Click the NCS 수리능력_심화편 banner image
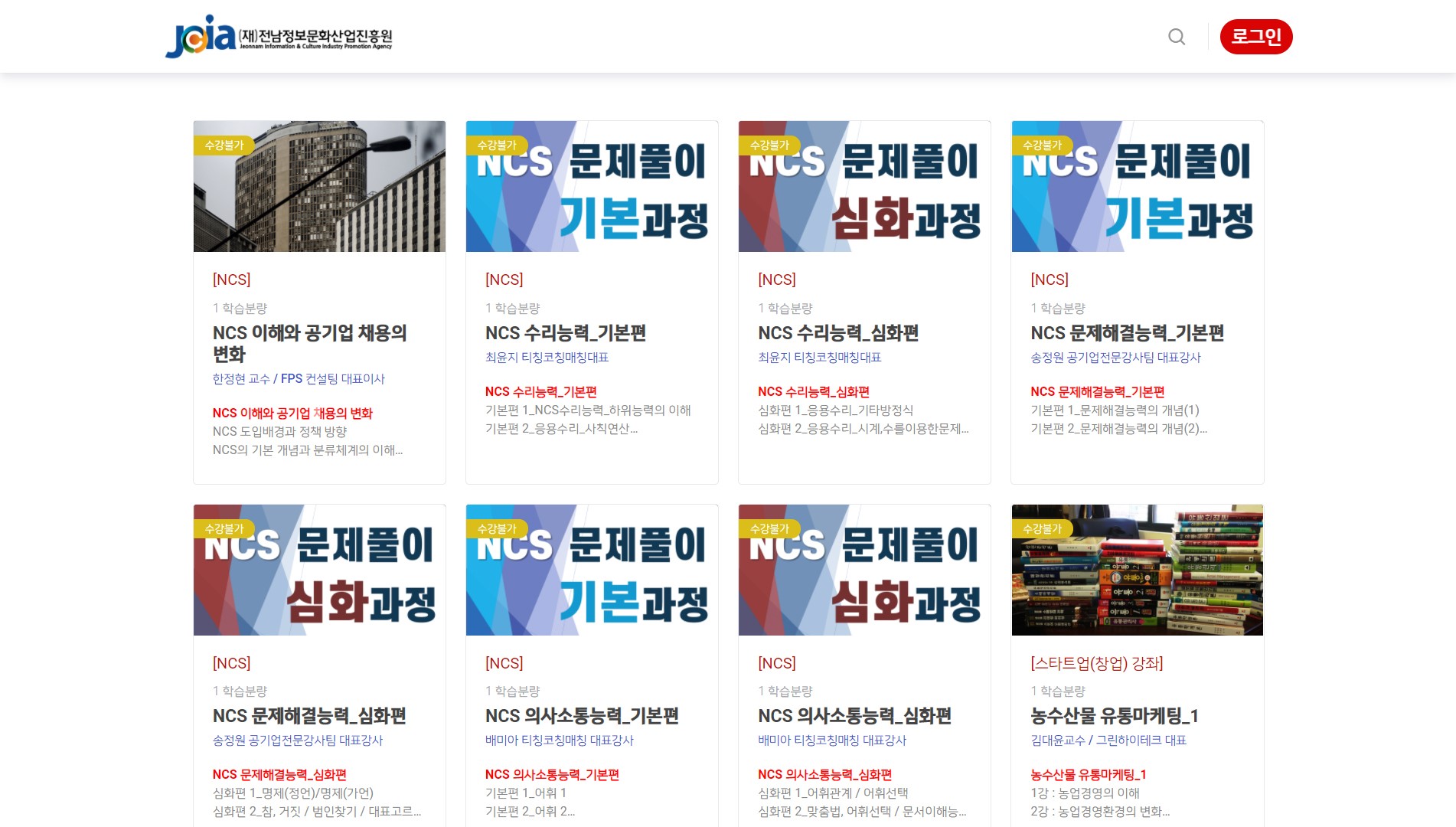The width and height of the screenshot is (1456, 827). pyautogui.click(x=864, y=186)
